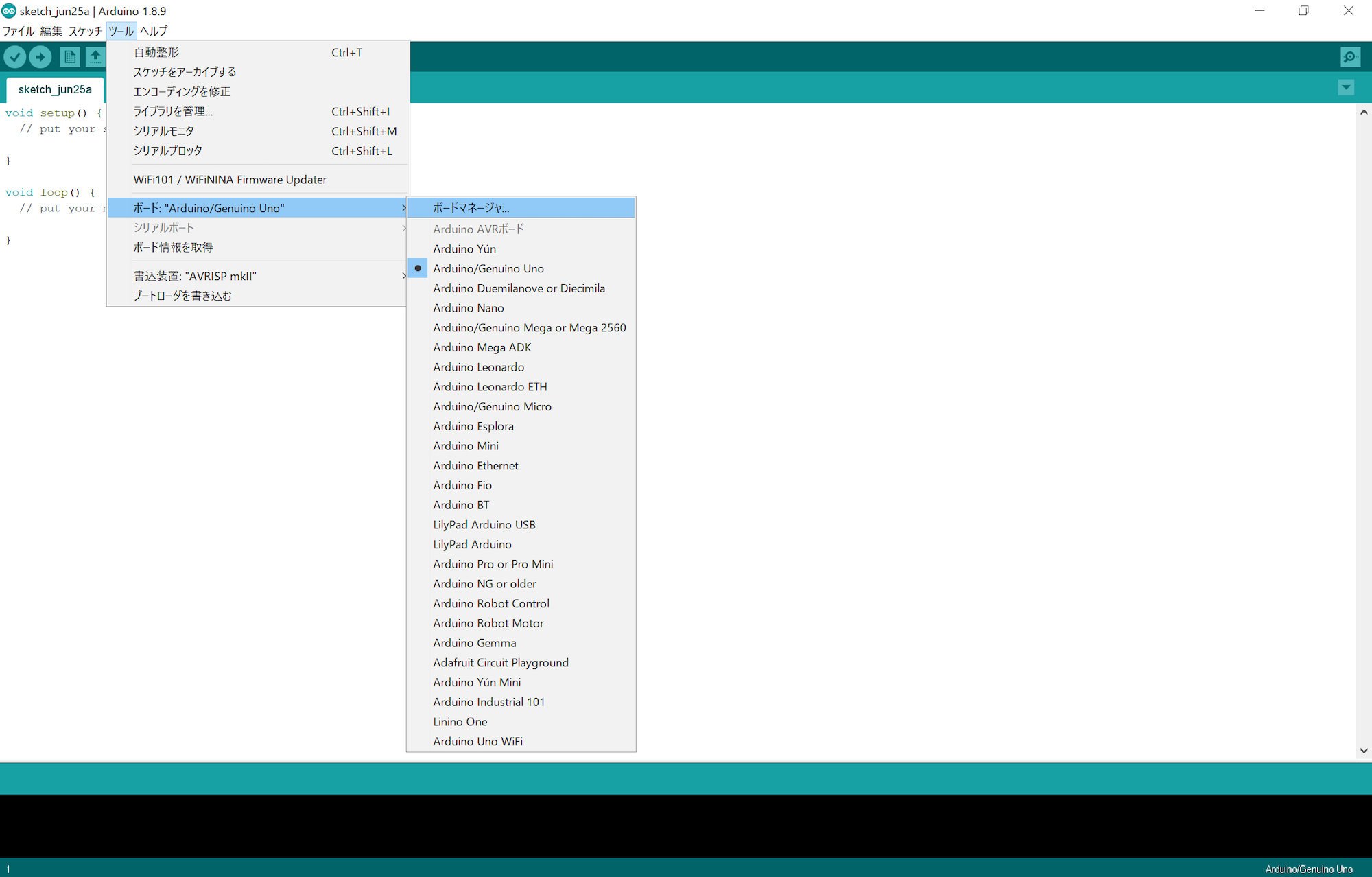Select シリアルモニタ menu entry
Viewport: 1372px width, 877px height.
click(163, 131)
